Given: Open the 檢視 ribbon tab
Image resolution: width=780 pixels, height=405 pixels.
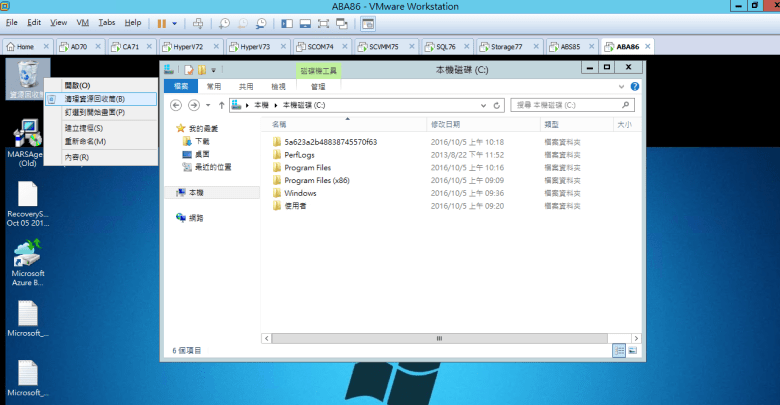Looking at the screenshot, I should pos(278,87).
